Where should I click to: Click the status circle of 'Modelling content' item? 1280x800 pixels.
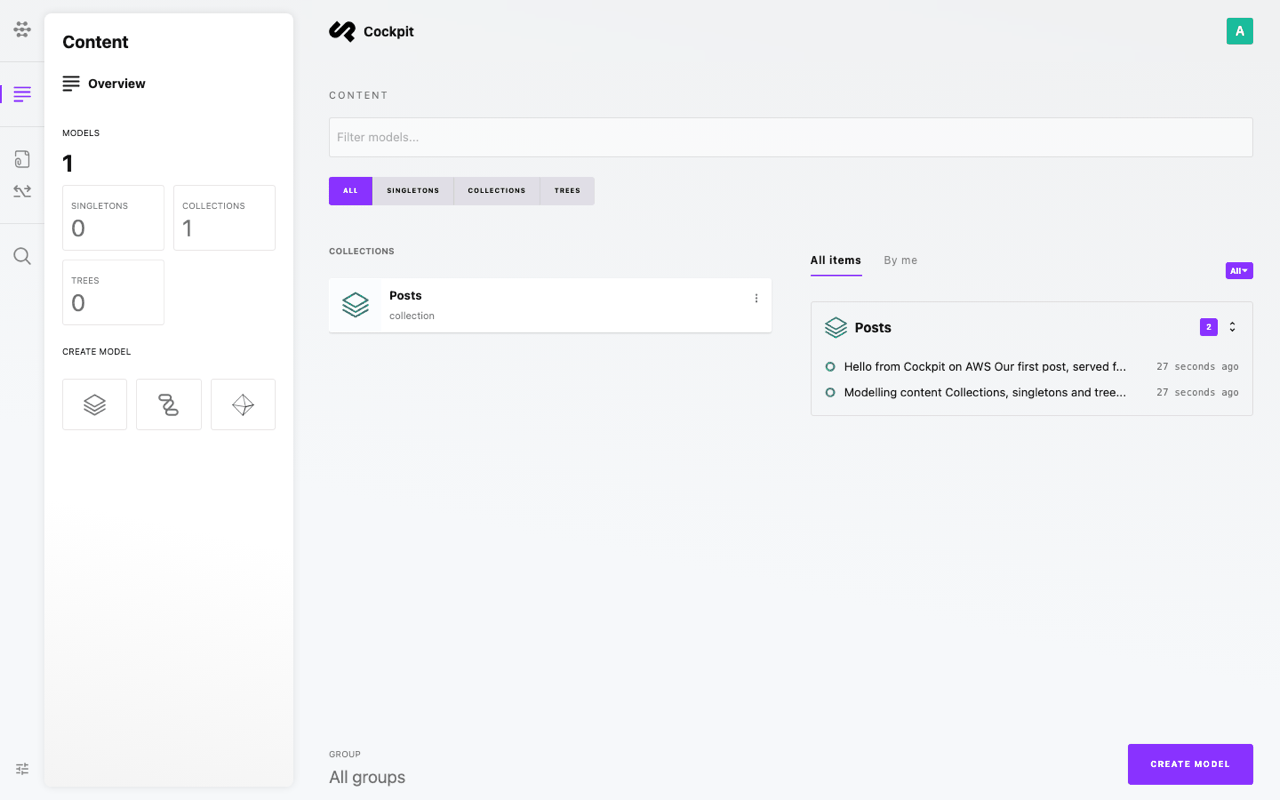830,393
